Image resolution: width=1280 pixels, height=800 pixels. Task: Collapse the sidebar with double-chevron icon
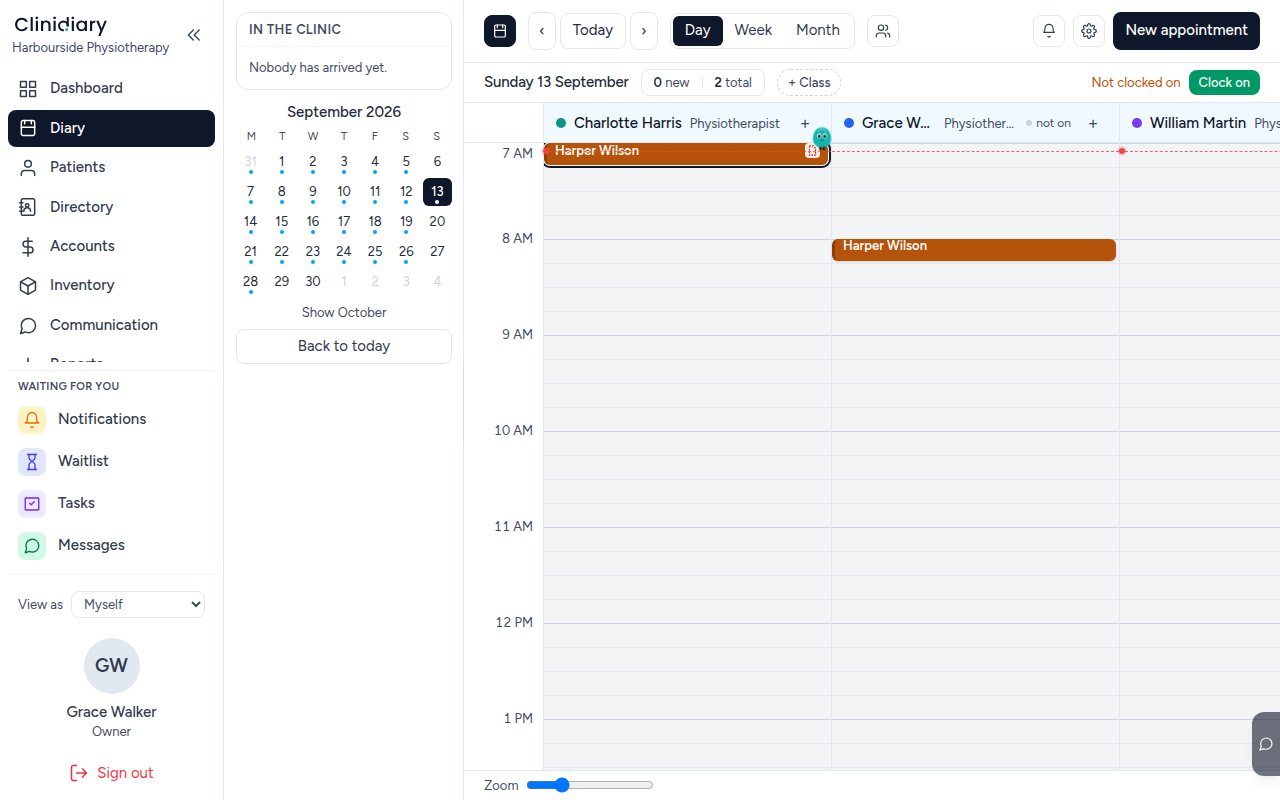click(x=194, y=35)
